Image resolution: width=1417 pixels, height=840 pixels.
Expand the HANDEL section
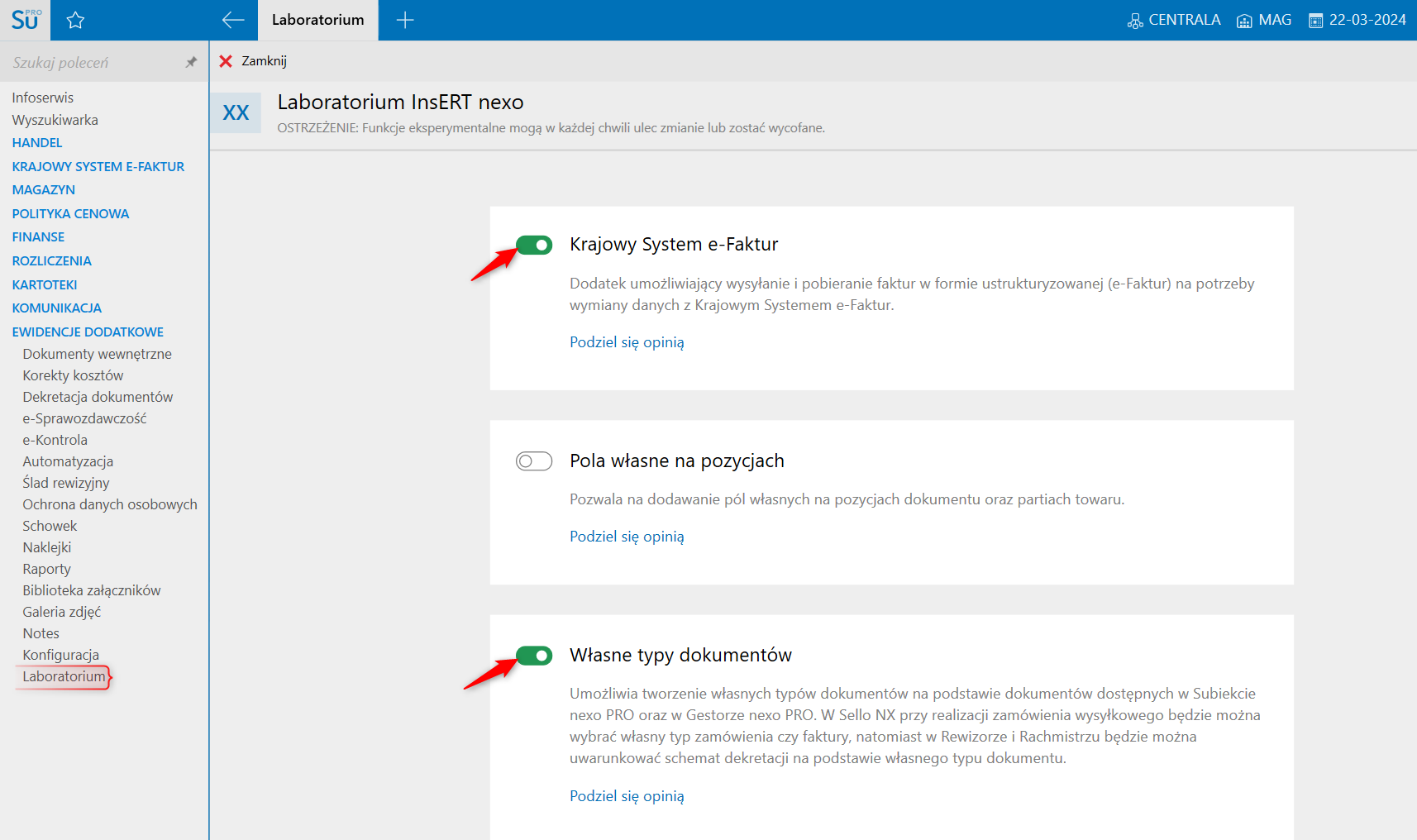click(37, 143)
